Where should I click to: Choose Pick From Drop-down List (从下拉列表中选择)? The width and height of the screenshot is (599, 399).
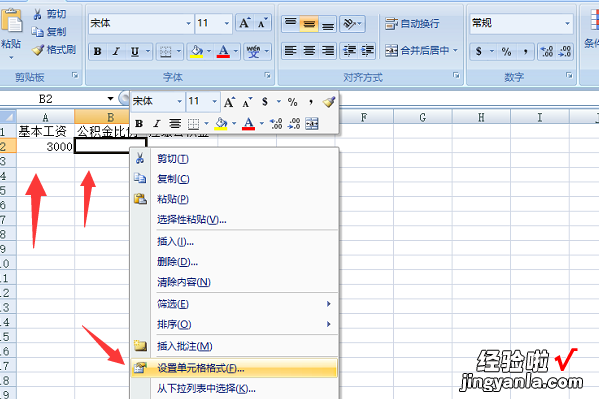click(234, 389)
